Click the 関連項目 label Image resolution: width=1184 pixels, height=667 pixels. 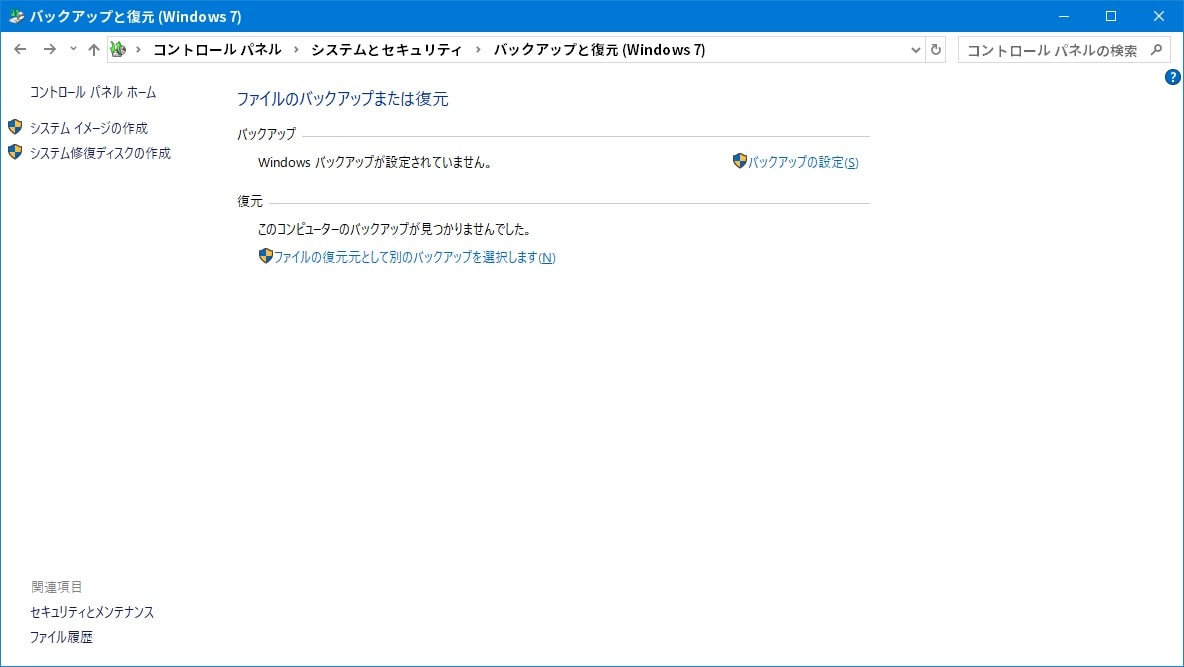tap(57, 587)
